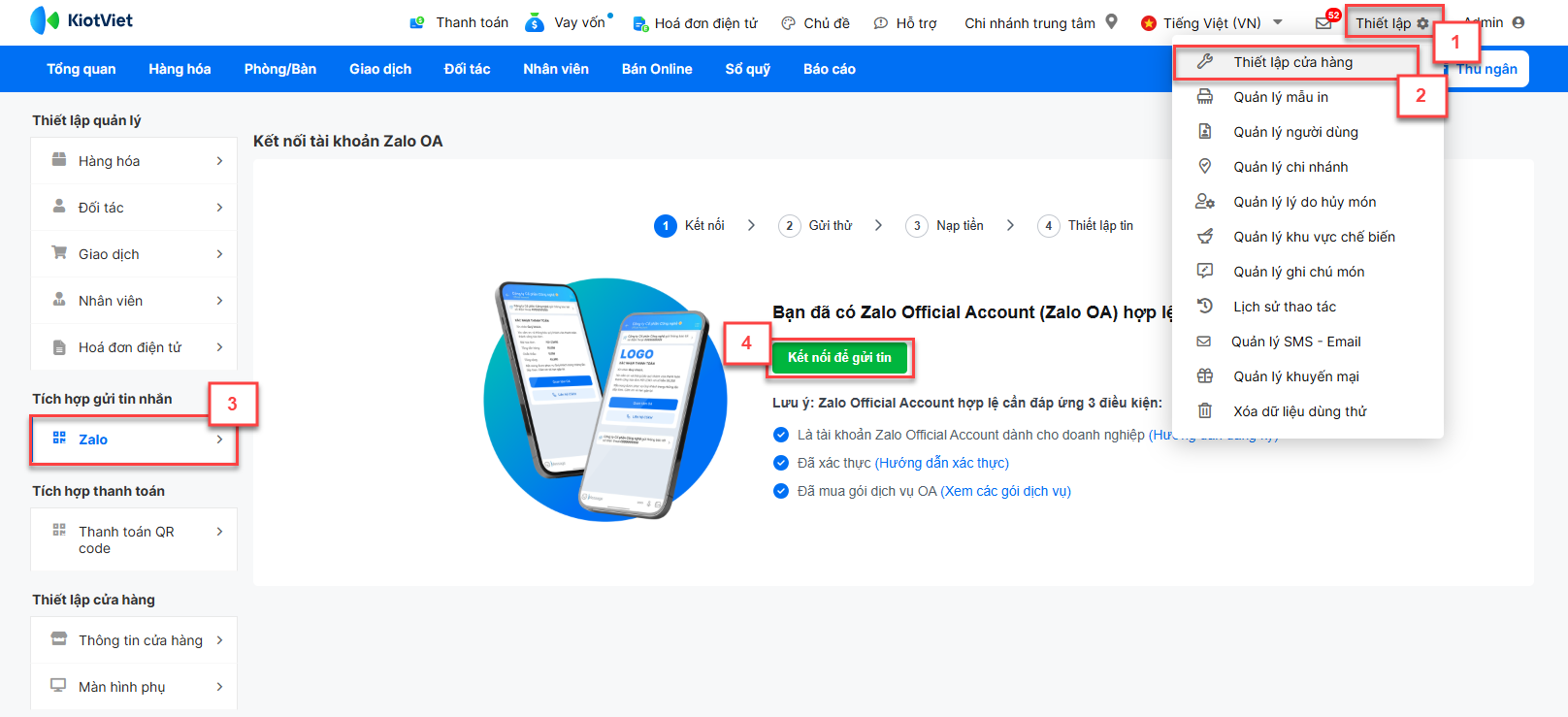The height and width of the screenshot is (717, 1568).
Task: Click the Admin user avatar icon
Action: coord(1519,22)
